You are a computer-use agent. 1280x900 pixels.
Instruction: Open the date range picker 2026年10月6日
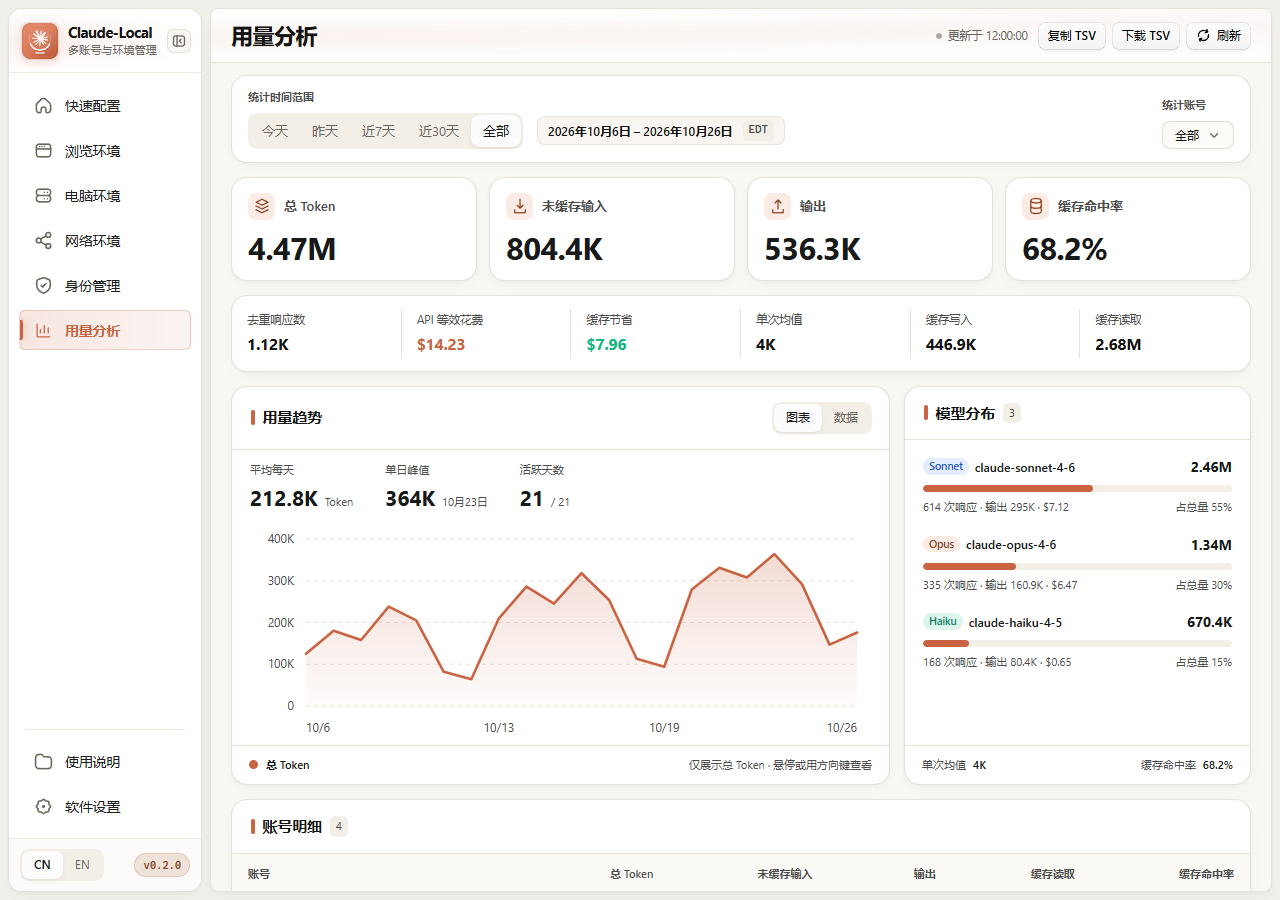[661, 131]
